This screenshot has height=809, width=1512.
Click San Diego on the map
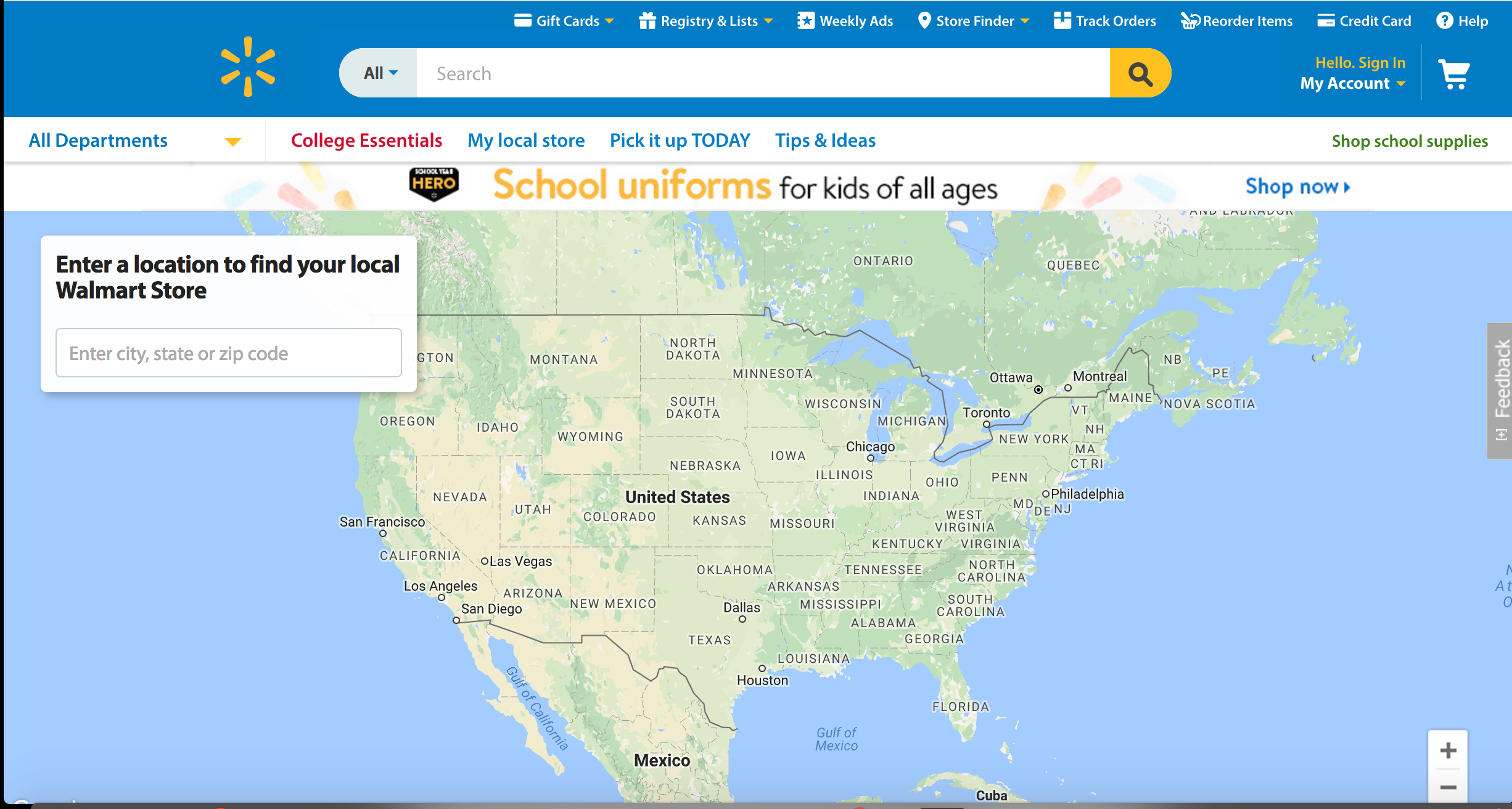491,609
